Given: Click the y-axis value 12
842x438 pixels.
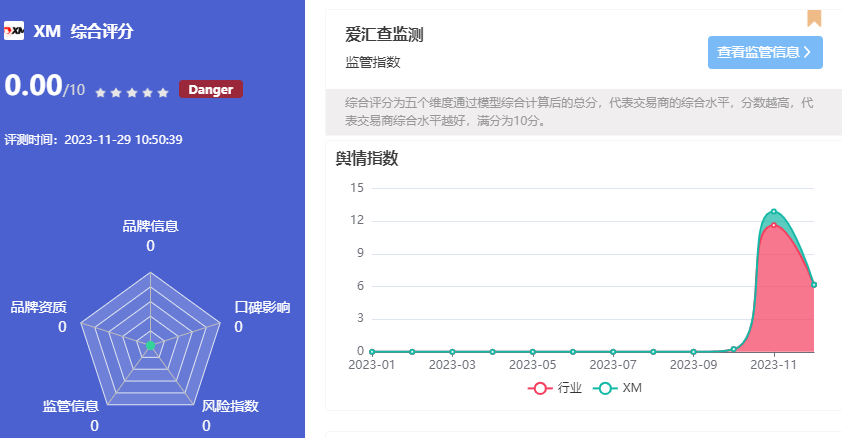Looking at the screenshot, I should (x=357, y=220).
